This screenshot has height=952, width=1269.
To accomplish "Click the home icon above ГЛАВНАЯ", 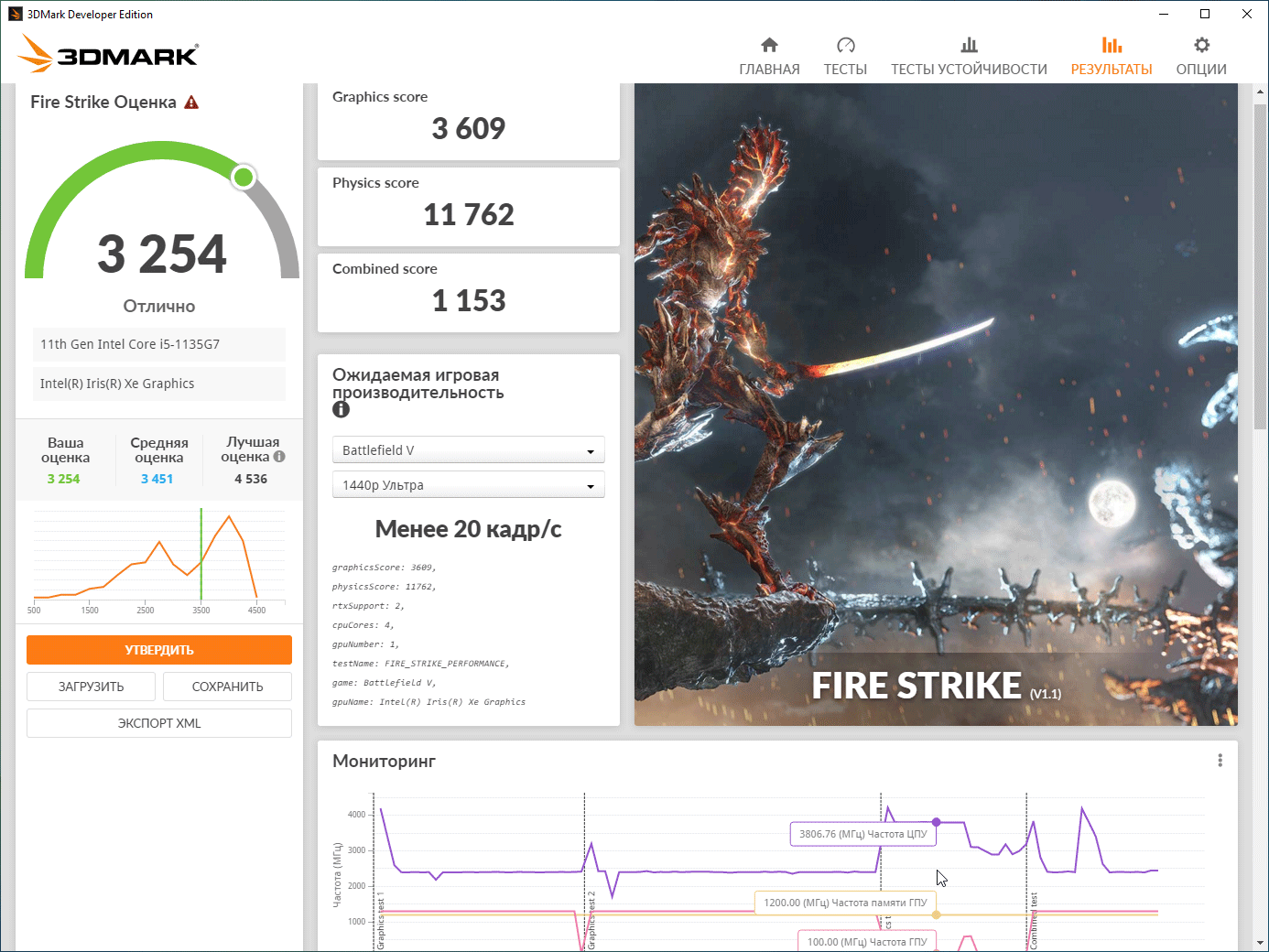I will 769,45.
